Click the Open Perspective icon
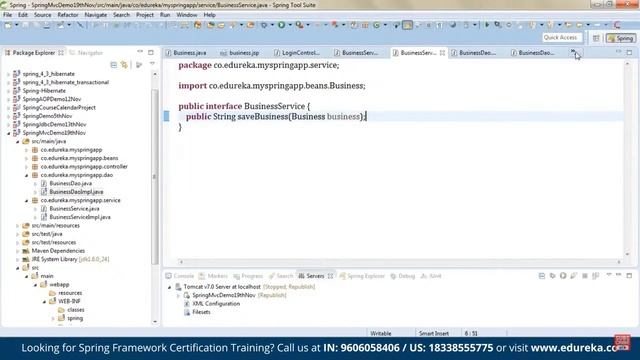Viewport: 640px width, 360px height. [596, 38]
